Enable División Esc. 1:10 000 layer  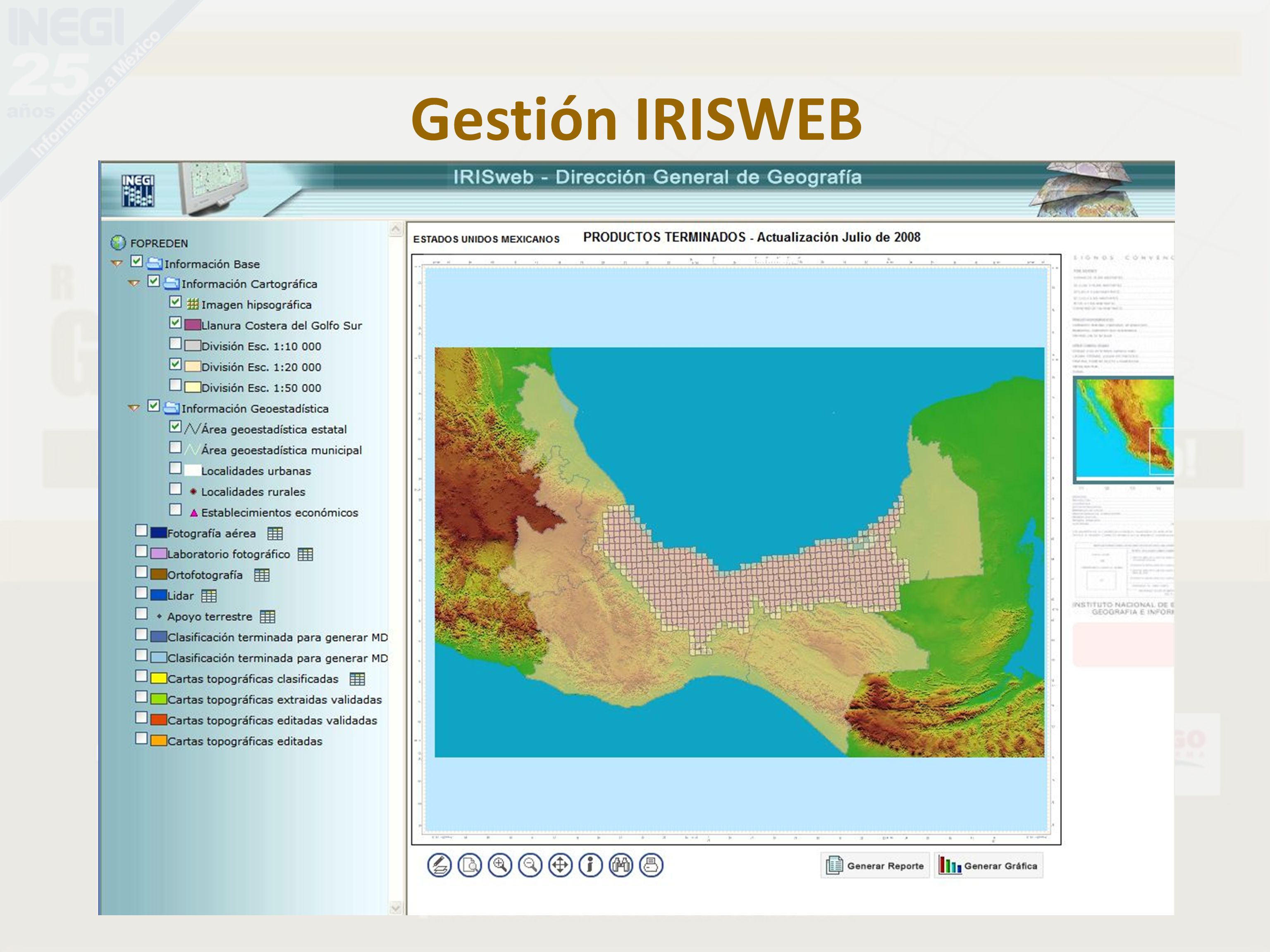[x=176, y=343]
